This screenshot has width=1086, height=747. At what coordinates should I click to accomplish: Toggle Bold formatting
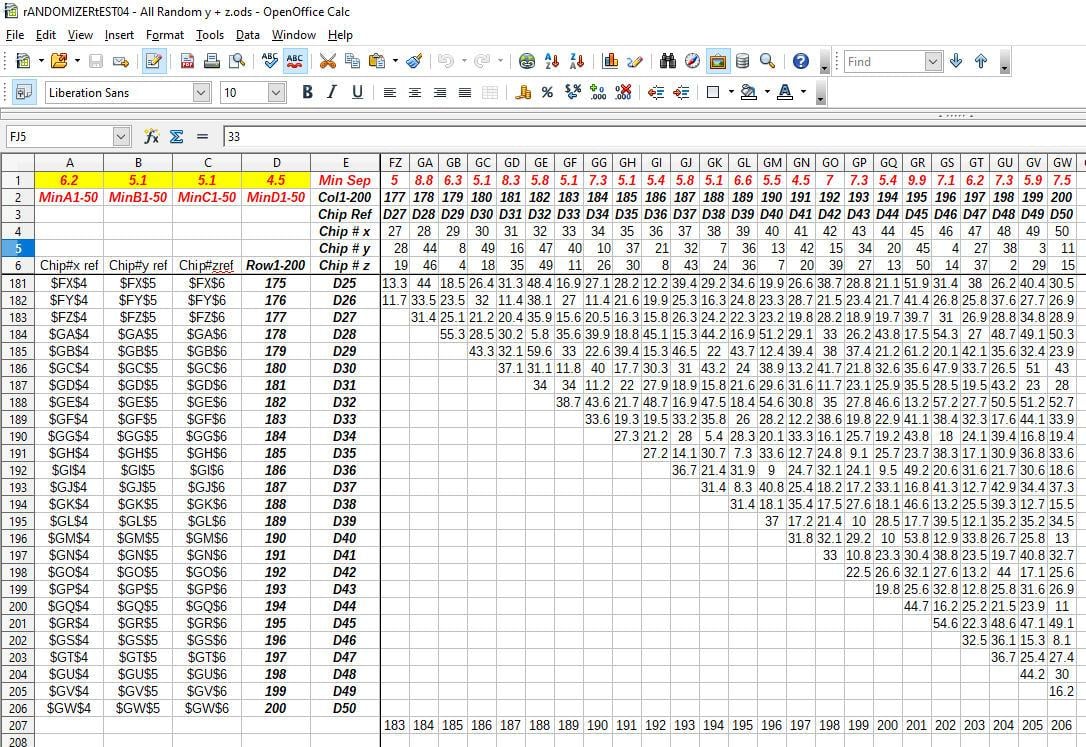(308, 92)
